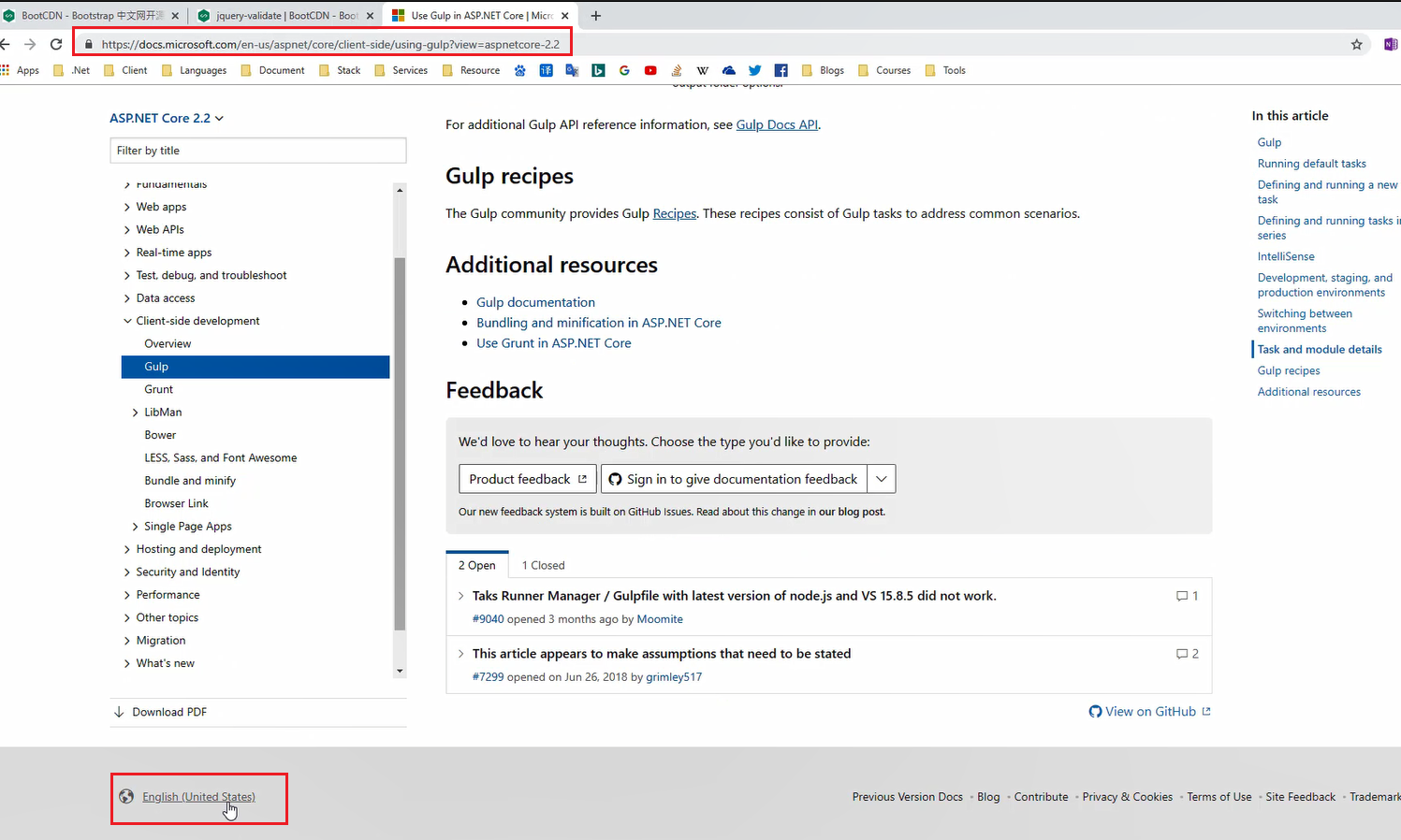Open the Blogs bookmarks folder
The image size is (1401, 840).
point(823,70)
